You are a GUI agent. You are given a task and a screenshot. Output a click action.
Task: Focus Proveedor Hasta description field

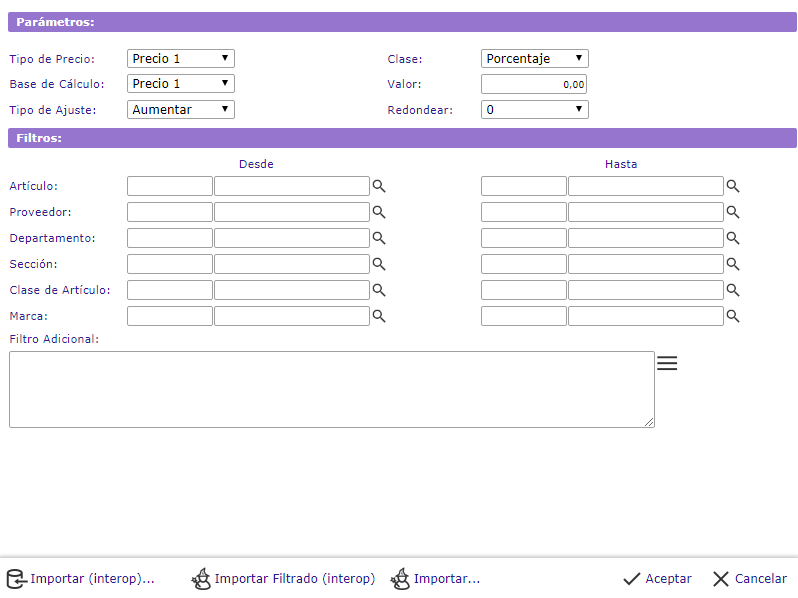point(646,212)
